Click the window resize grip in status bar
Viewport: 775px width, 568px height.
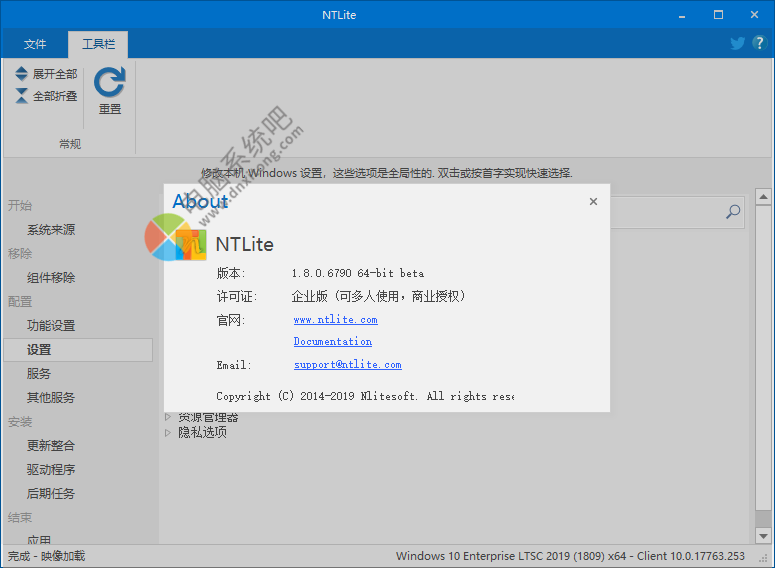point(764,558)
